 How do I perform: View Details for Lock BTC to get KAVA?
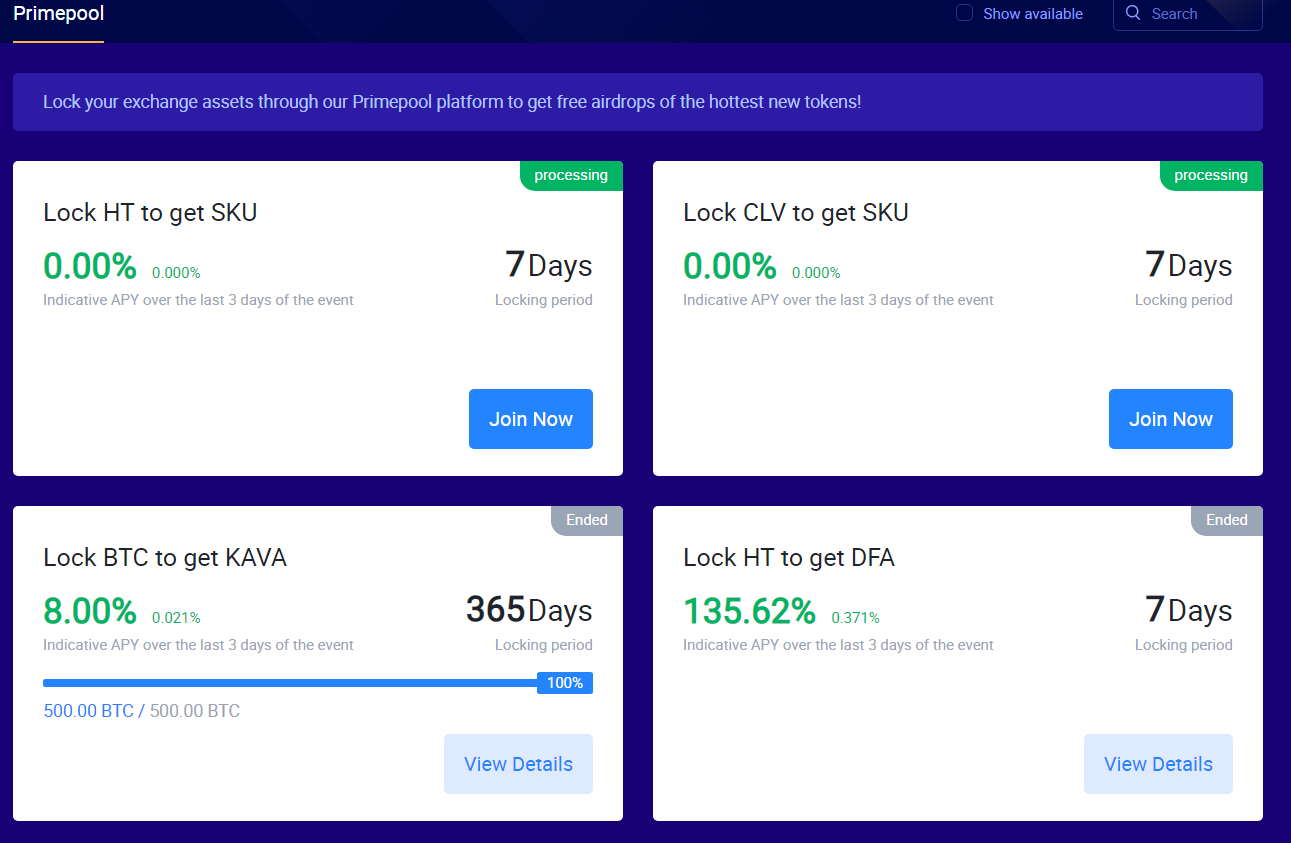[x=518, y=764]
